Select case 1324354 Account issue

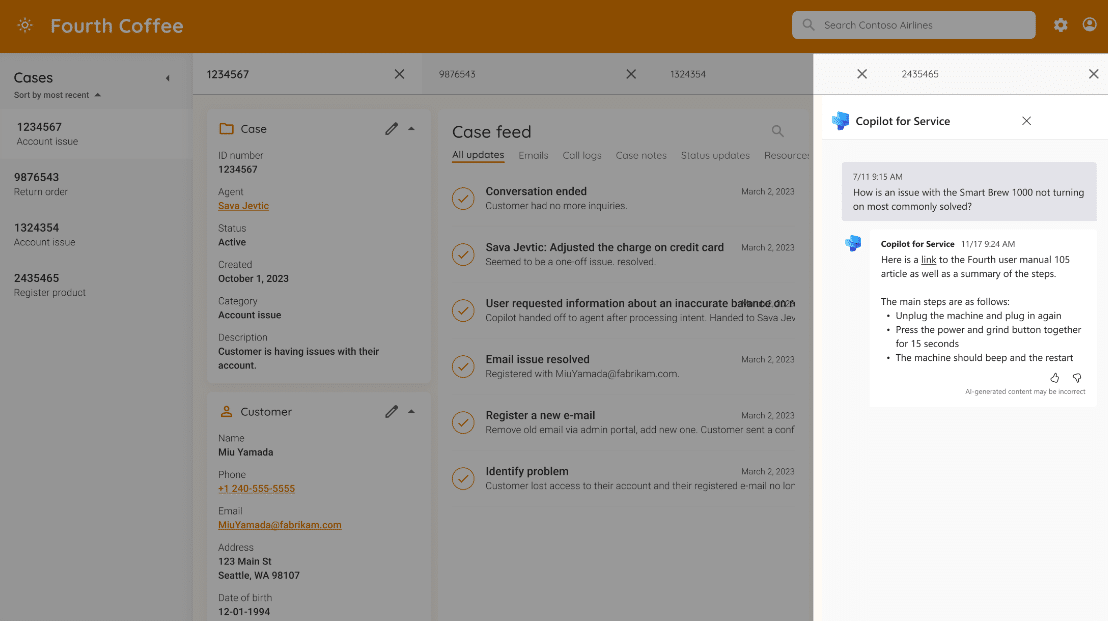click(x=96, y=235)
